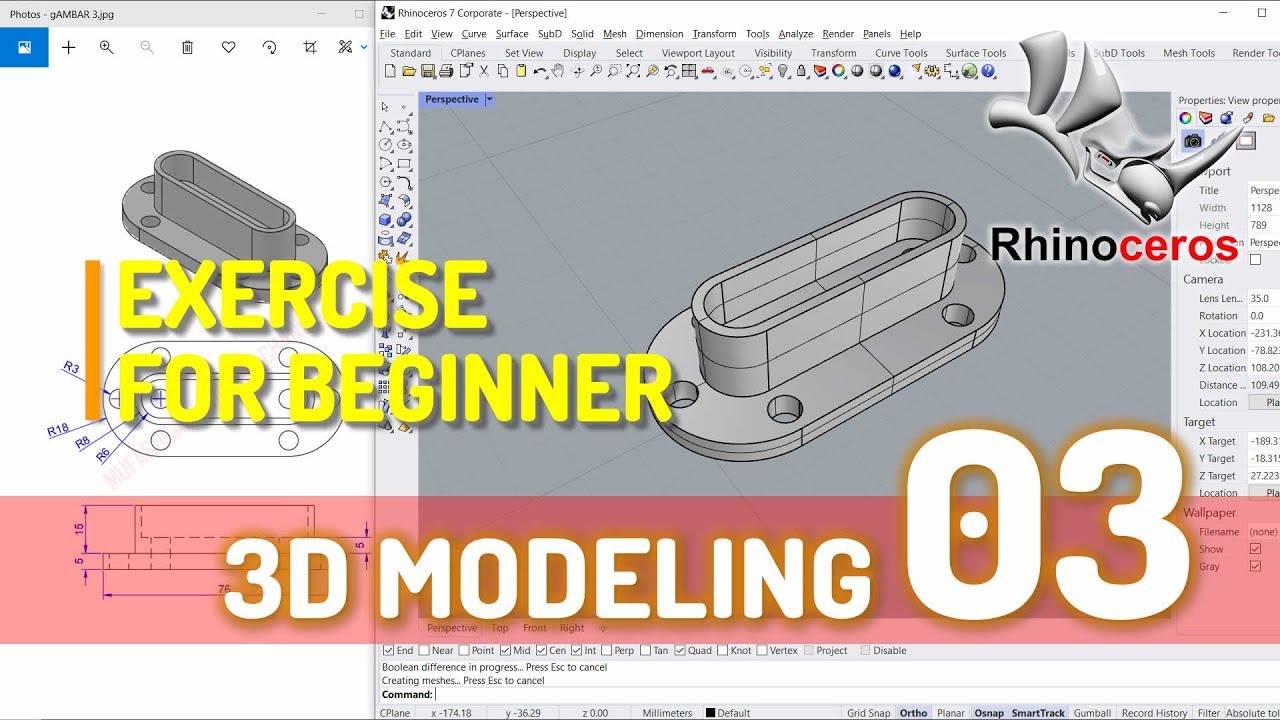Click the Paste clipboard icon
1280x720 pixels.
[x=520, y=71]
